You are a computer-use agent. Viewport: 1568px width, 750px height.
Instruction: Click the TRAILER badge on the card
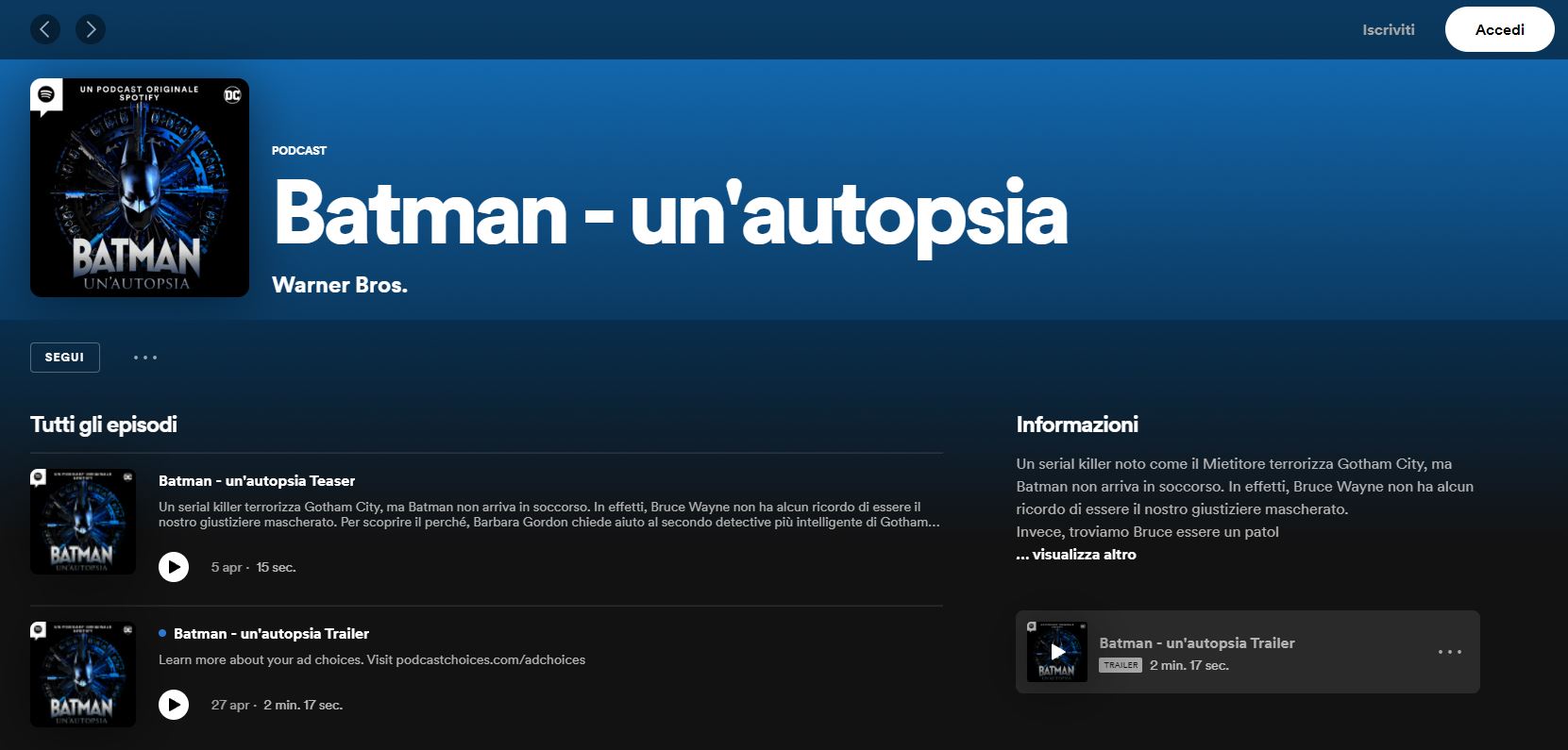(1121, 665)
